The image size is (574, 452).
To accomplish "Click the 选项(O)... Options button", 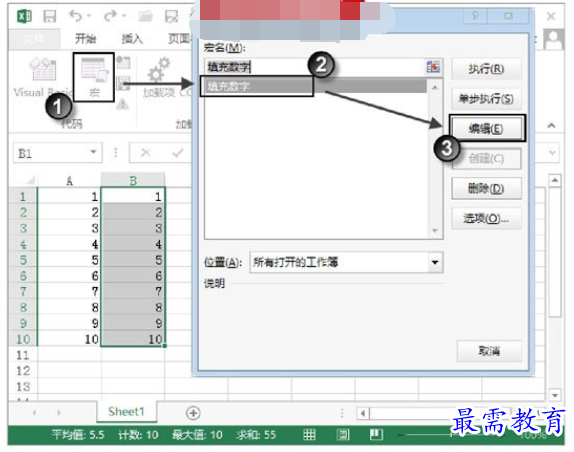I will point(486,218).
